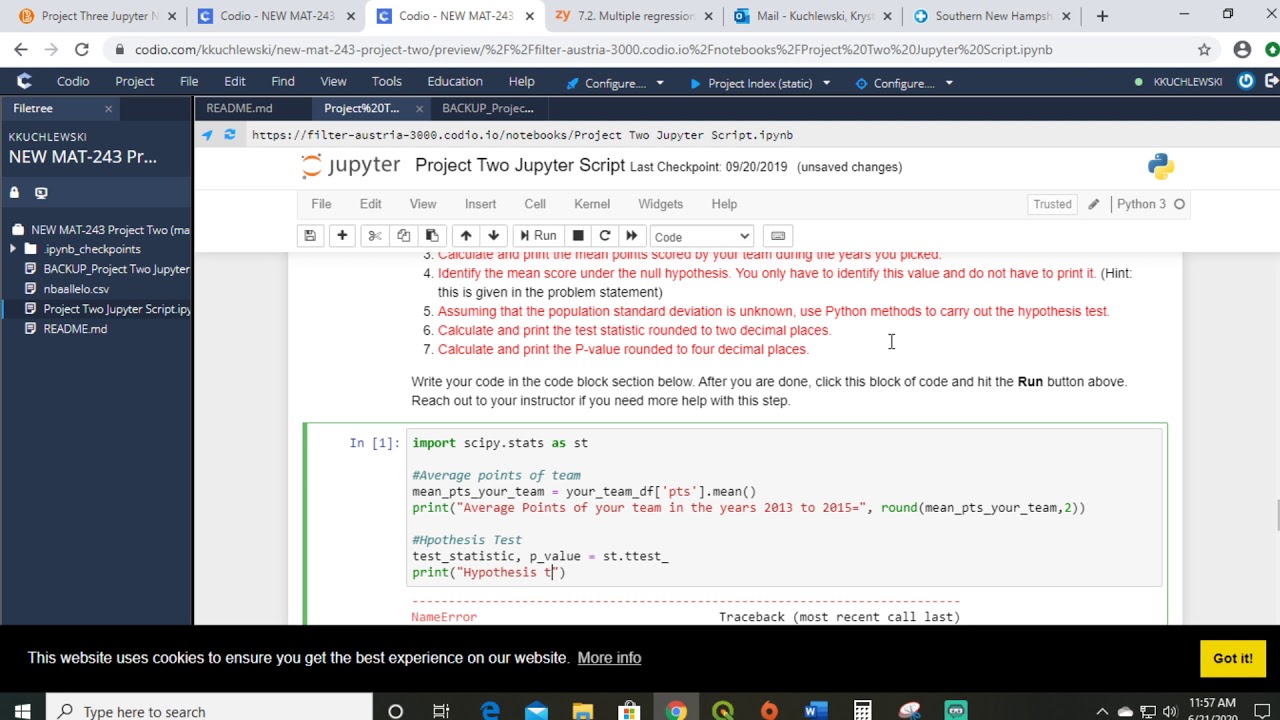Image resolution: width=1280 pixels, height=720 pixels.
Task: Open the Jupyter Widgets menu
Action: [x=661, y=204]
